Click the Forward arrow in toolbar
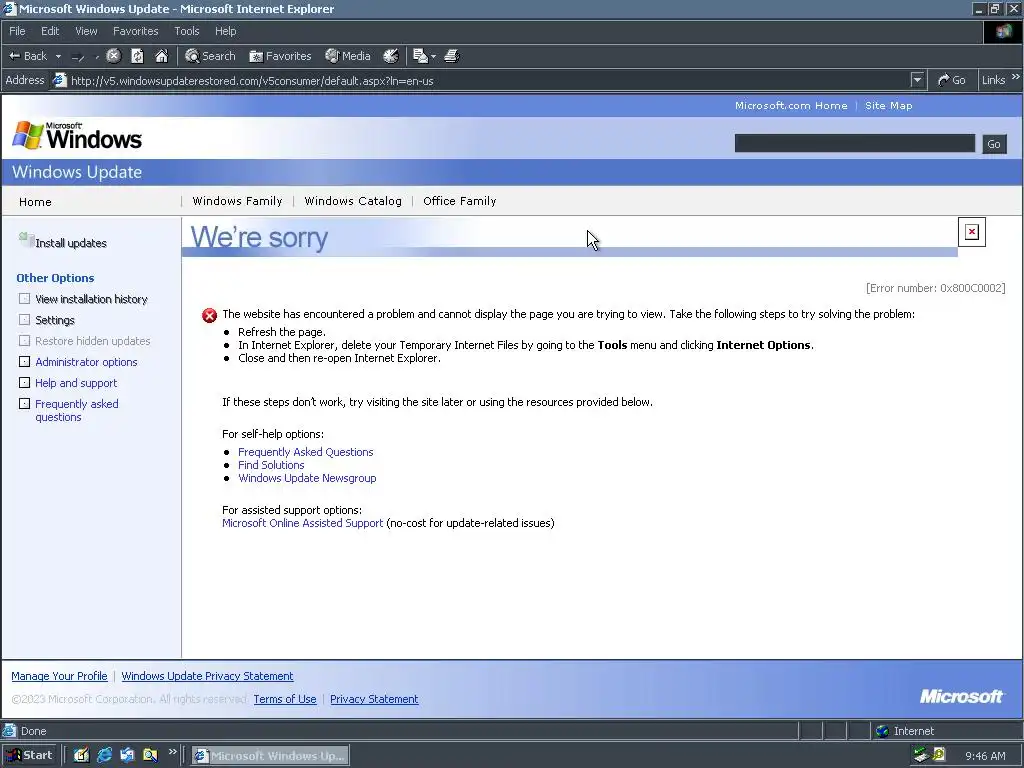Image resolution: width=1024 pixels, height=768 pixels. coord(78,57)
